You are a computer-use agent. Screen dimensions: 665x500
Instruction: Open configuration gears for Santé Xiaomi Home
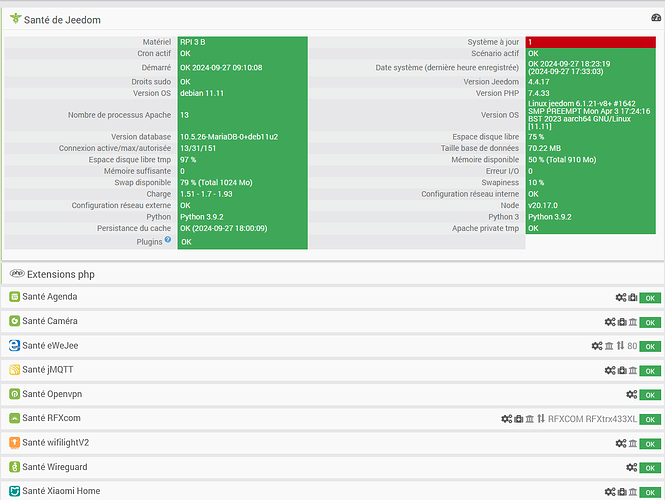(x=610, y=492)
